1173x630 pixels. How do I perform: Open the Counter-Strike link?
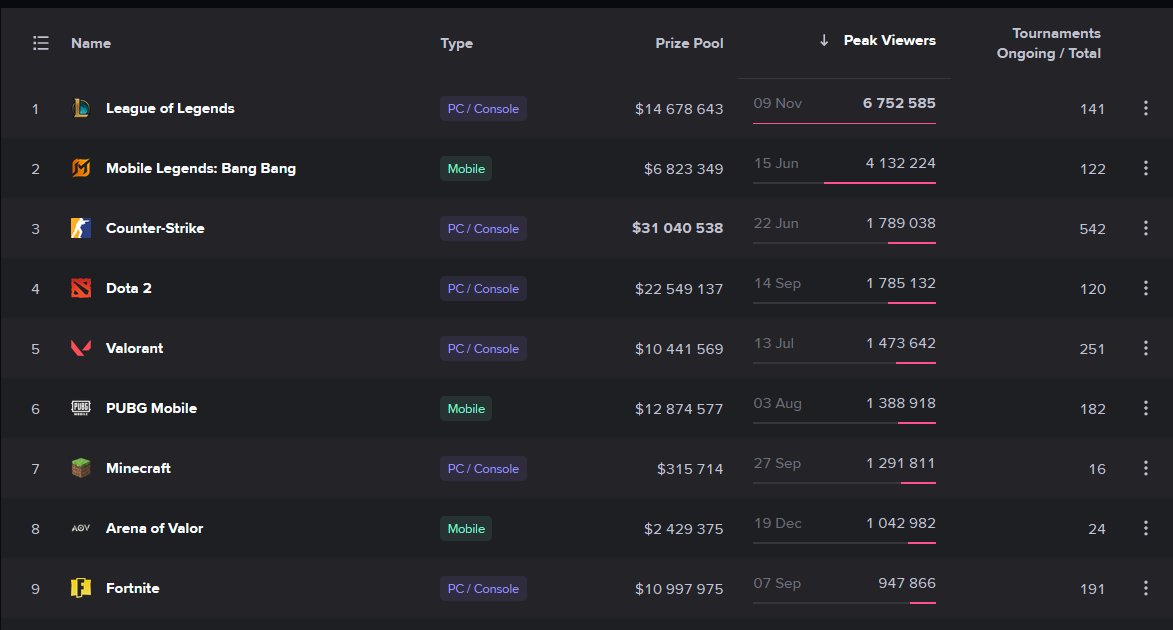point(155,228)
